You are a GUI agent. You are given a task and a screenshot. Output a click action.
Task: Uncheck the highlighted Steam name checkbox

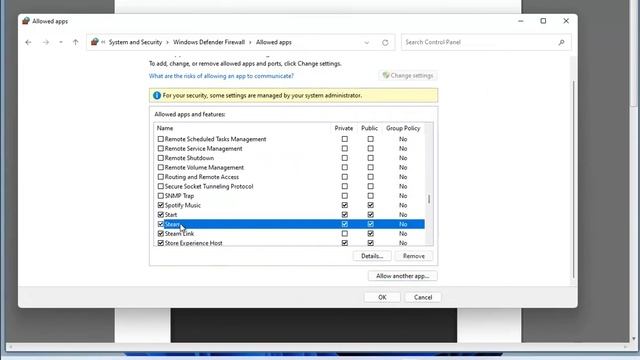click(x=161, y=224)
